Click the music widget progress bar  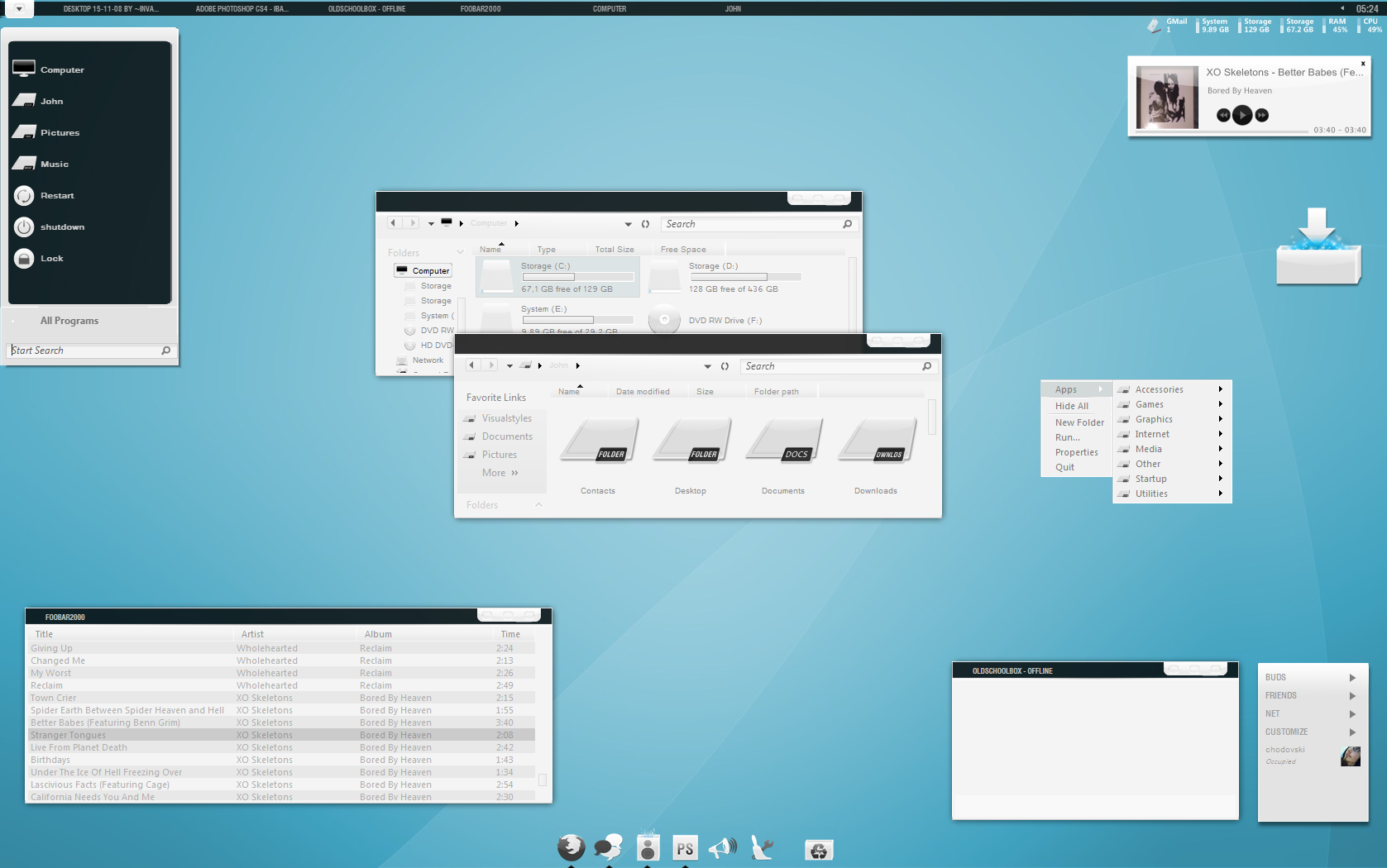click(x=1224, y=130)
